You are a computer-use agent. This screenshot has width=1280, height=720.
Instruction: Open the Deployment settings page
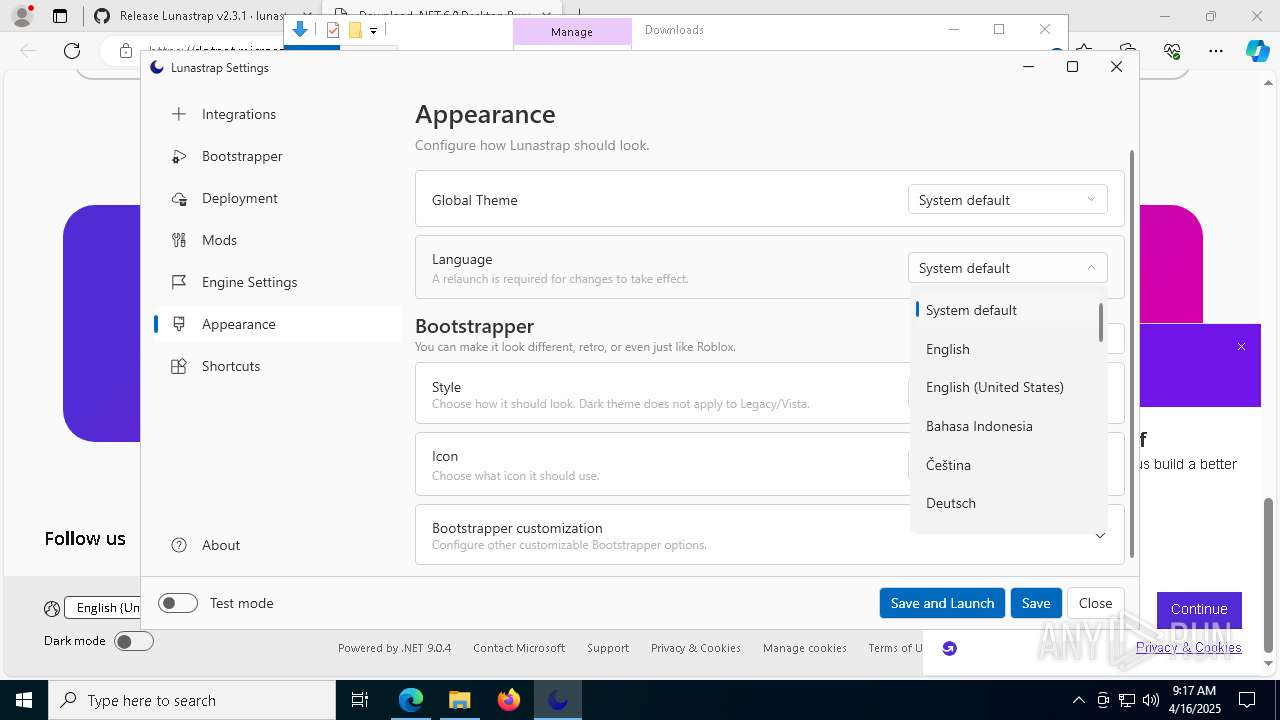click(x=278, y=198)
